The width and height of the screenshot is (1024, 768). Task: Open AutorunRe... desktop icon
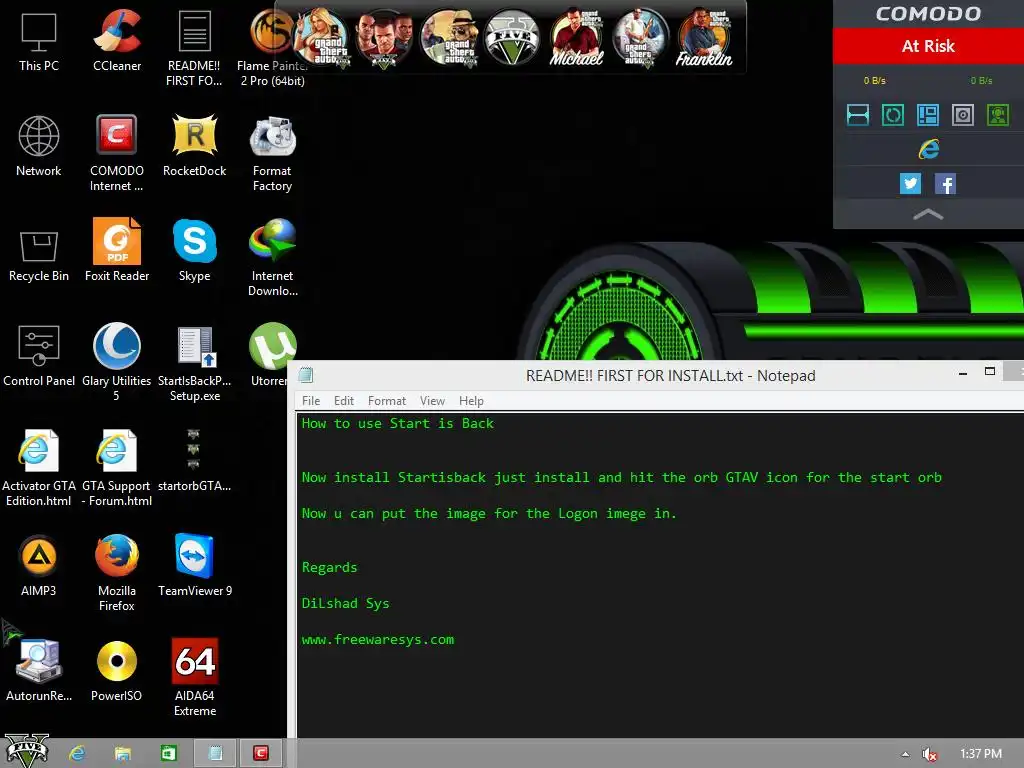[39, 669]
